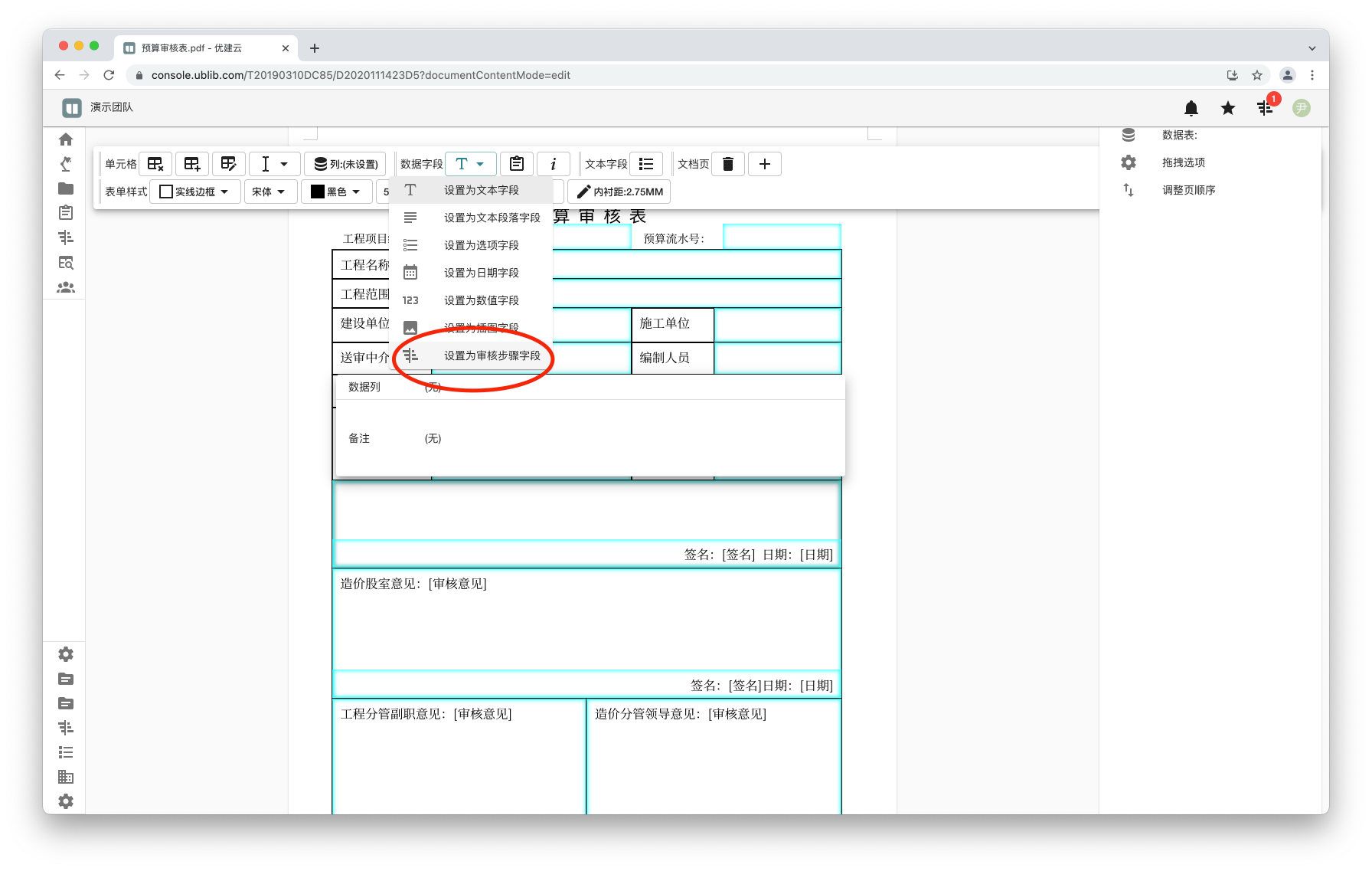Open the 黑色 color picker
This screenshot has width=1372, height=871.
[336, 192]
